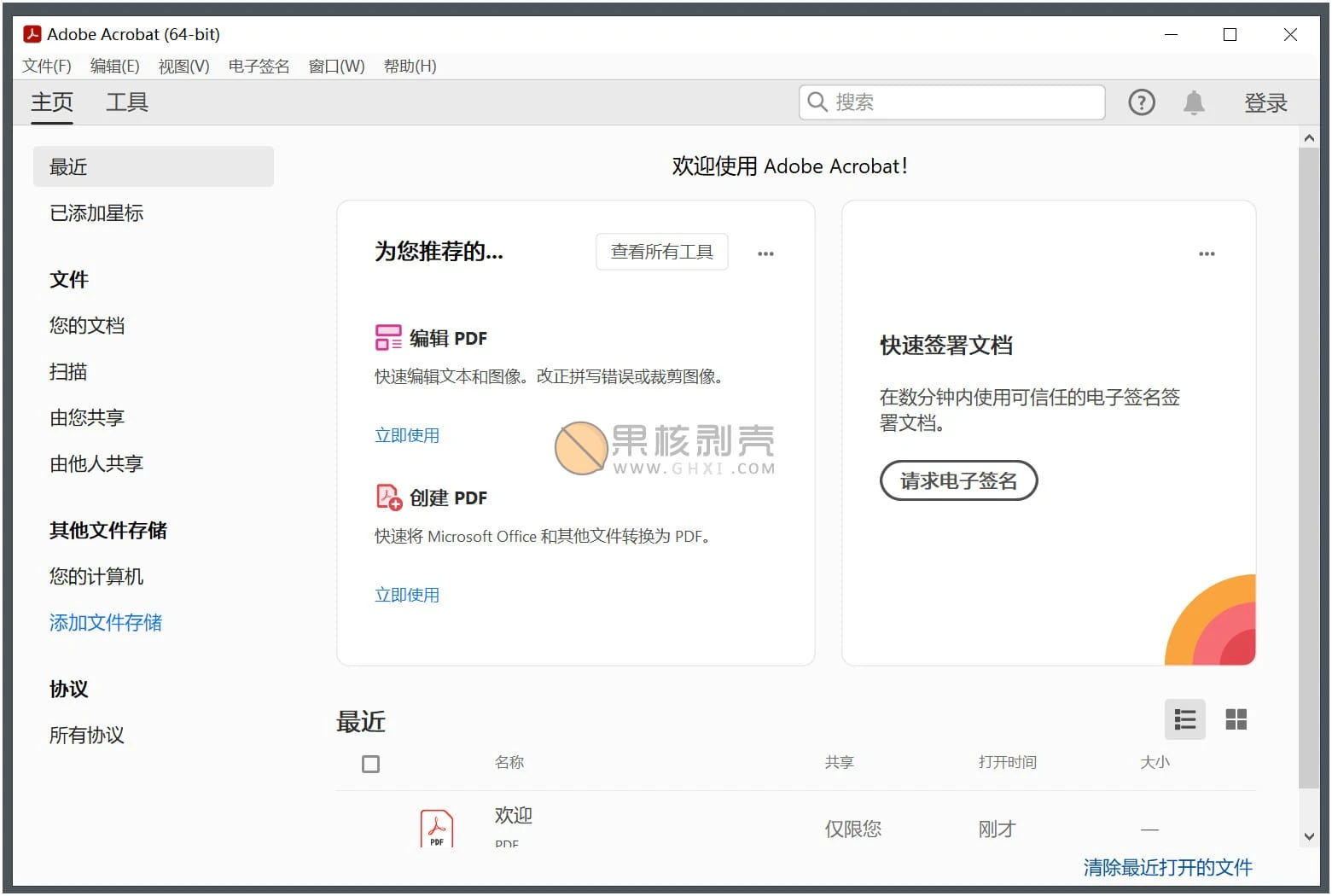Toggle the select-all checkbox in recent list
The height and width of the screenshot is (896, 1332).
[x=370, y=764]
